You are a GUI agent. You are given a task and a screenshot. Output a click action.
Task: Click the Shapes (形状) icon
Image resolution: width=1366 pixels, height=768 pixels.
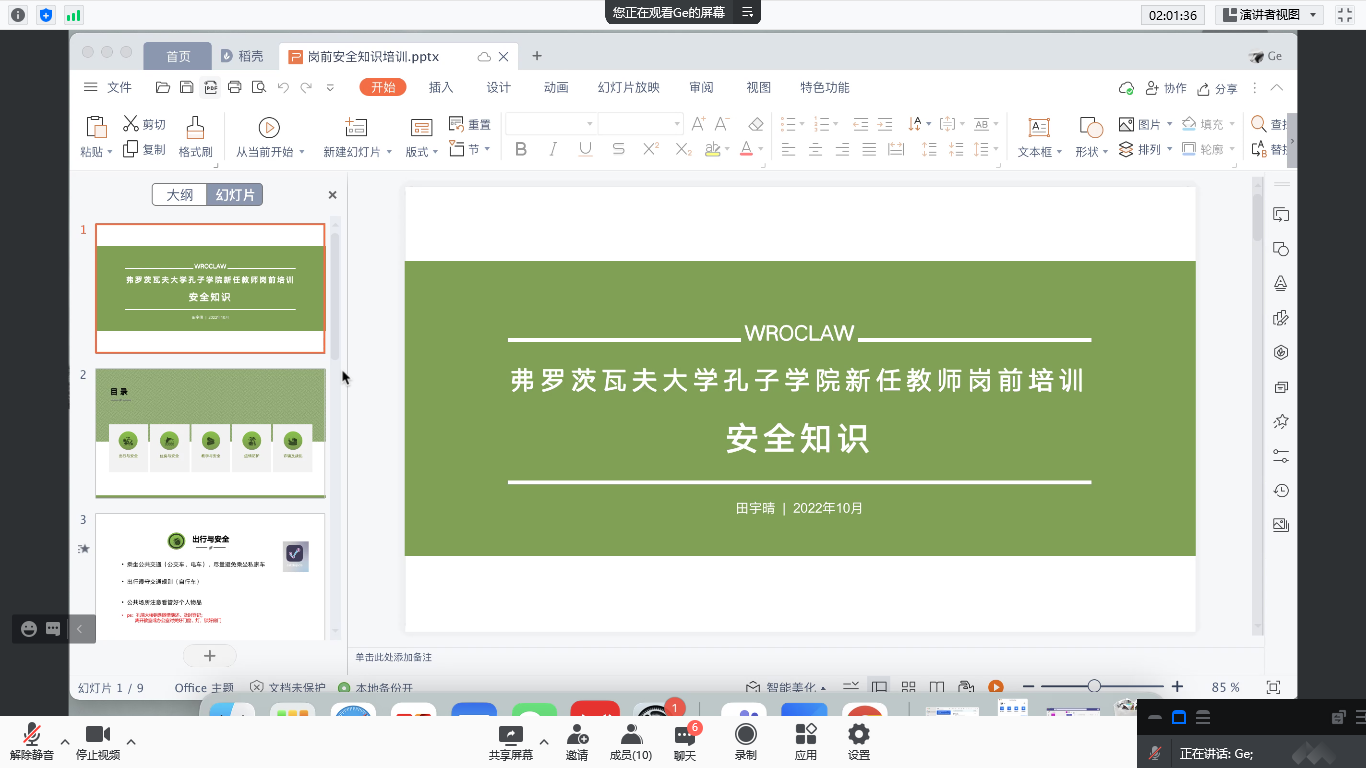pos(1090,127)
